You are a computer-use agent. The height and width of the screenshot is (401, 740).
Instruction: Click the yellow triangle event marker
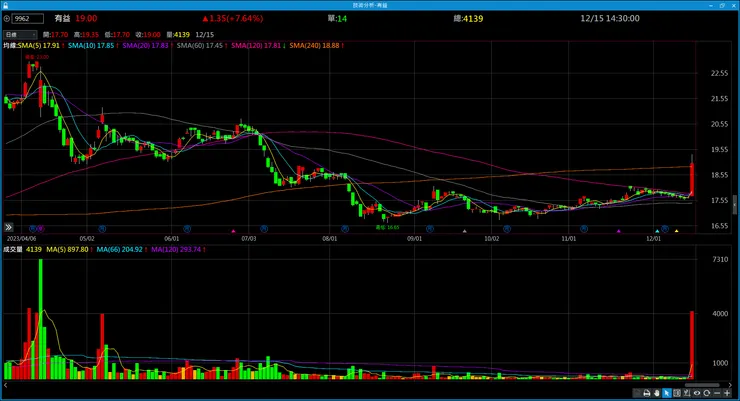(x=677, y=231)
